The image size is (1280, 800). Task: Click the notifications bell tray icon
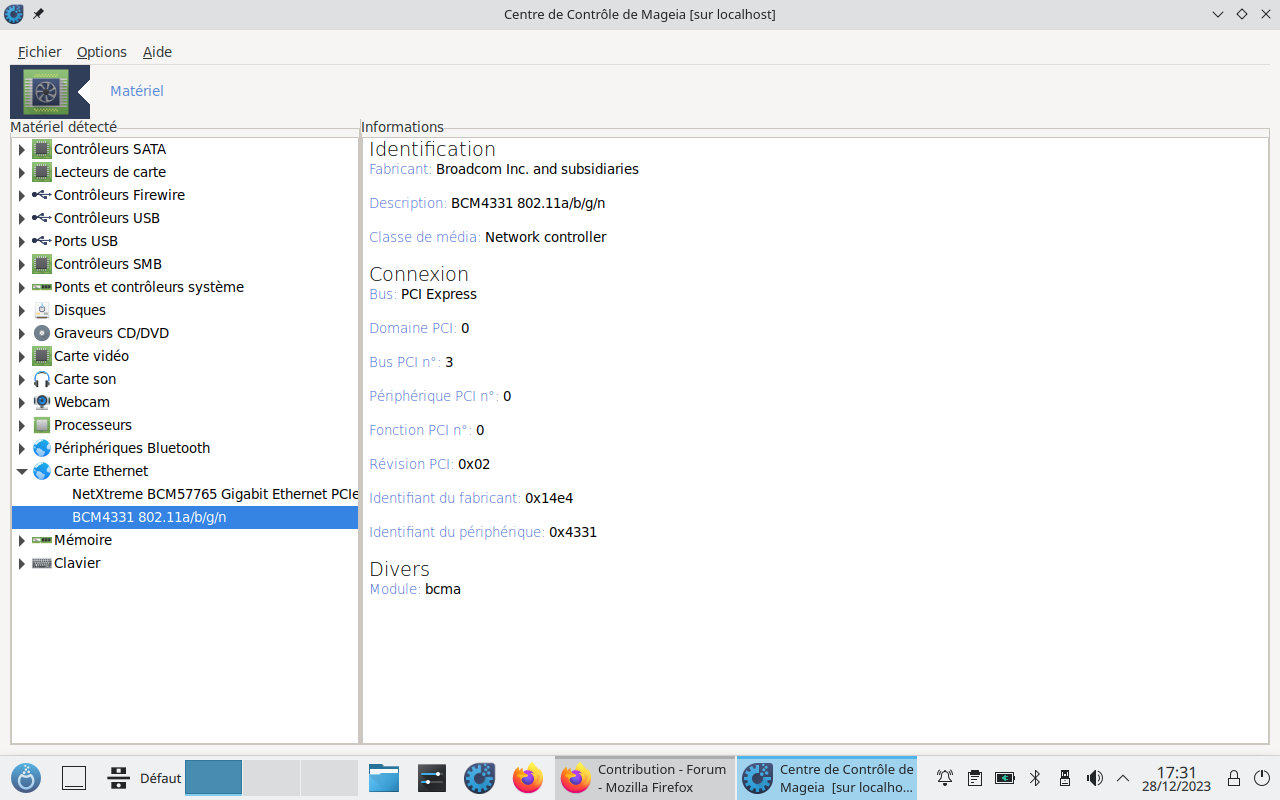click(x=945, y=778)
